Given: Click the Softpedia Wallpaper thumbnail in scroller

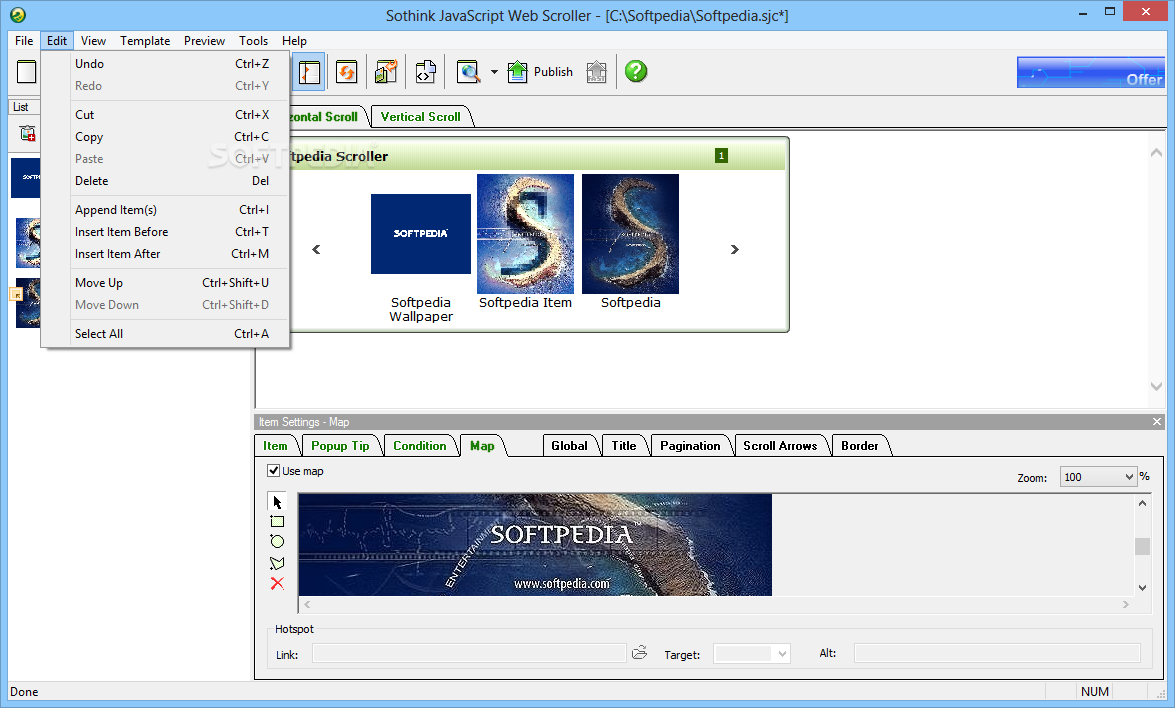Looking at the screenshot, I should pos(420,234).
